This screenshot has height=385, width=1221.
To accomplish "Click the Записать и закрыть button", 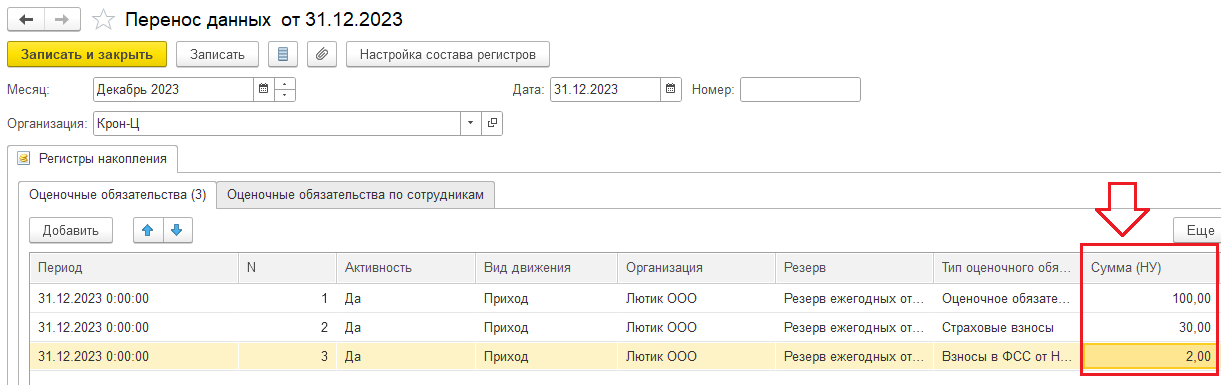I will pos(87,54).
